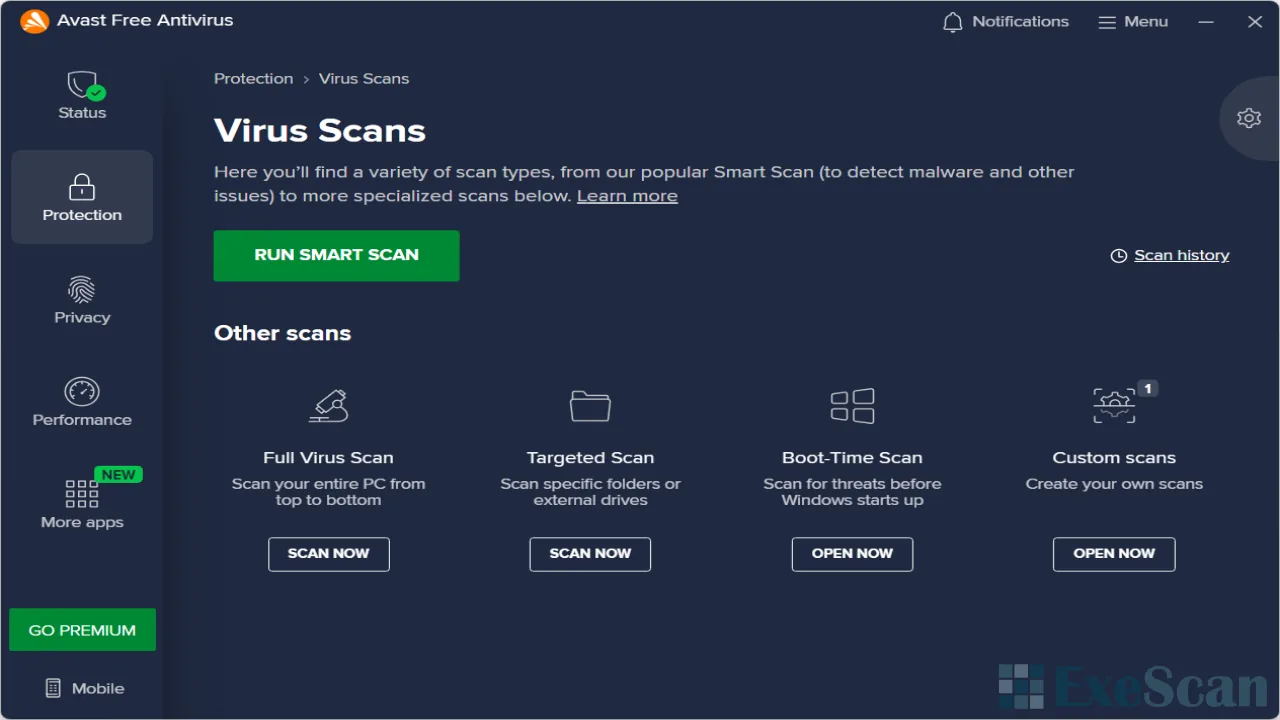
Task: Click the Scan history clock icon
Action: point(1119,256)
